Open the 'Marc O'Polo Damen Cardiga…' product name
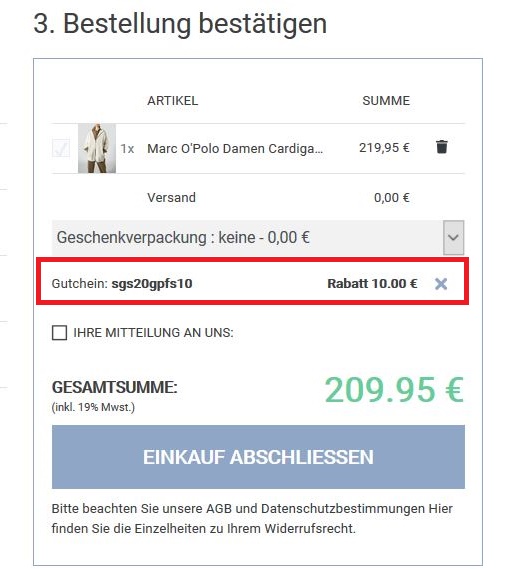 point(235,148)
